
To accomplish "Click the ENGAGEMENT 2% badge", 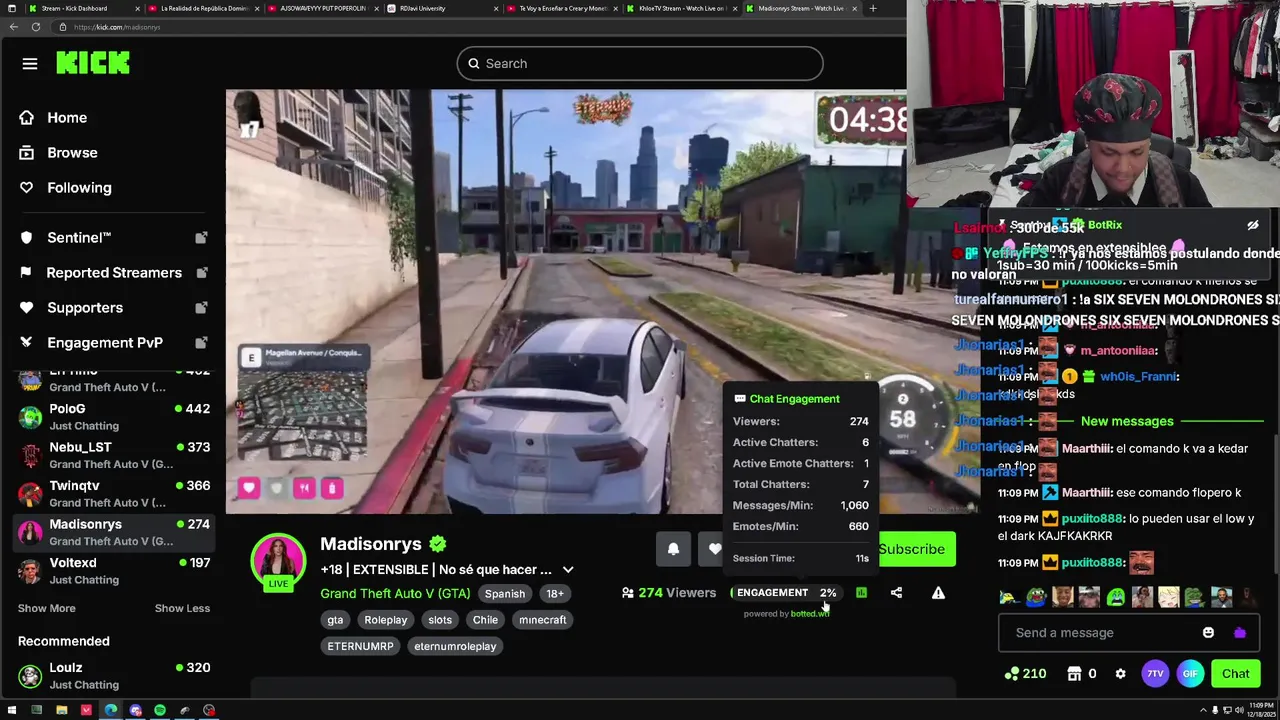I will [x=786, y=593].
